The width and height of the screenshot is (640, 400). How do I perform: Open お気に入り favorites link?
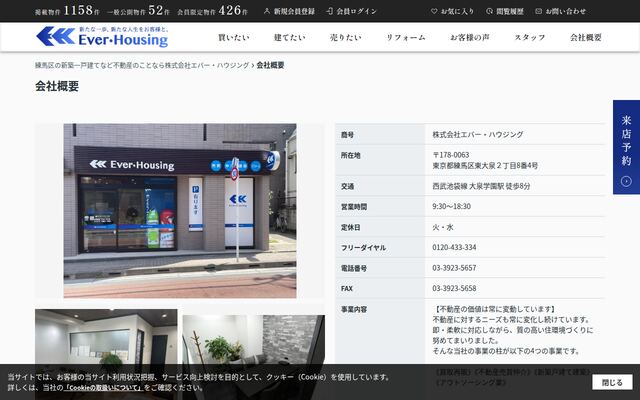click(453, 11)
